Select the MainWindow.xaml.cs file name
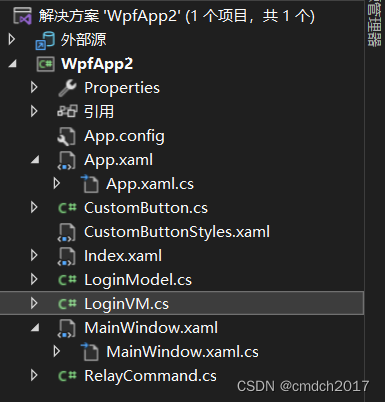 (182, 352)
